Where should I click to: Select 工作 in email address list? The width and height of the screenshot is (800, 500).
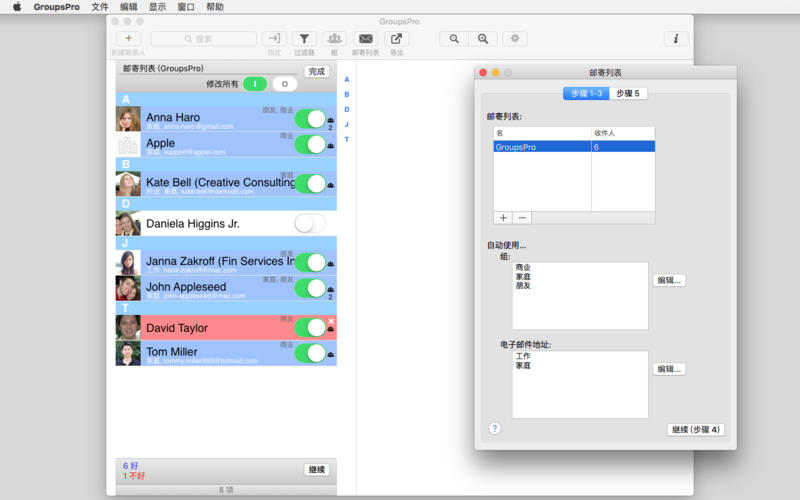[523, 356]
